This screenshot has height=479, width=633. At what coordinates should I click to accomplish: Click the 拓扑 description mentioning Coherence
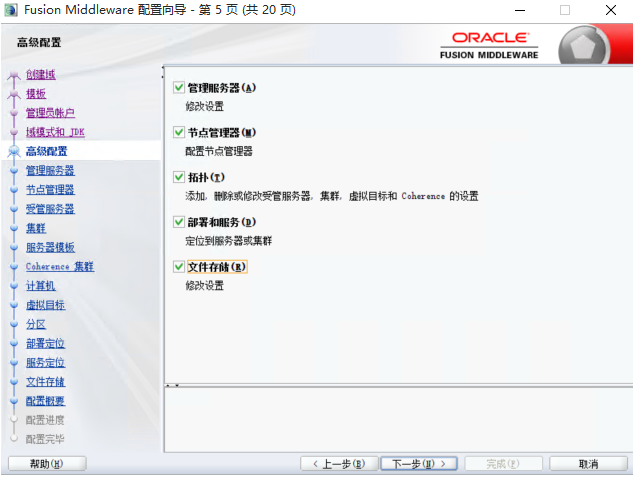click(332, 196)
